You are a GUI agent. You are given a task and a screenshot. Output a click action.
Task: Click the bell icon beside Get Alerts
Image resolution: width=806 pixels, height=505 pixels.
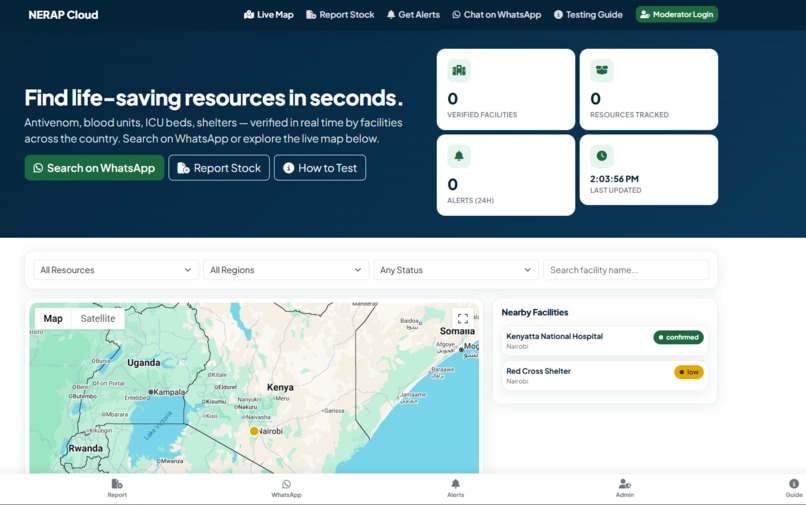click(391, 14)
